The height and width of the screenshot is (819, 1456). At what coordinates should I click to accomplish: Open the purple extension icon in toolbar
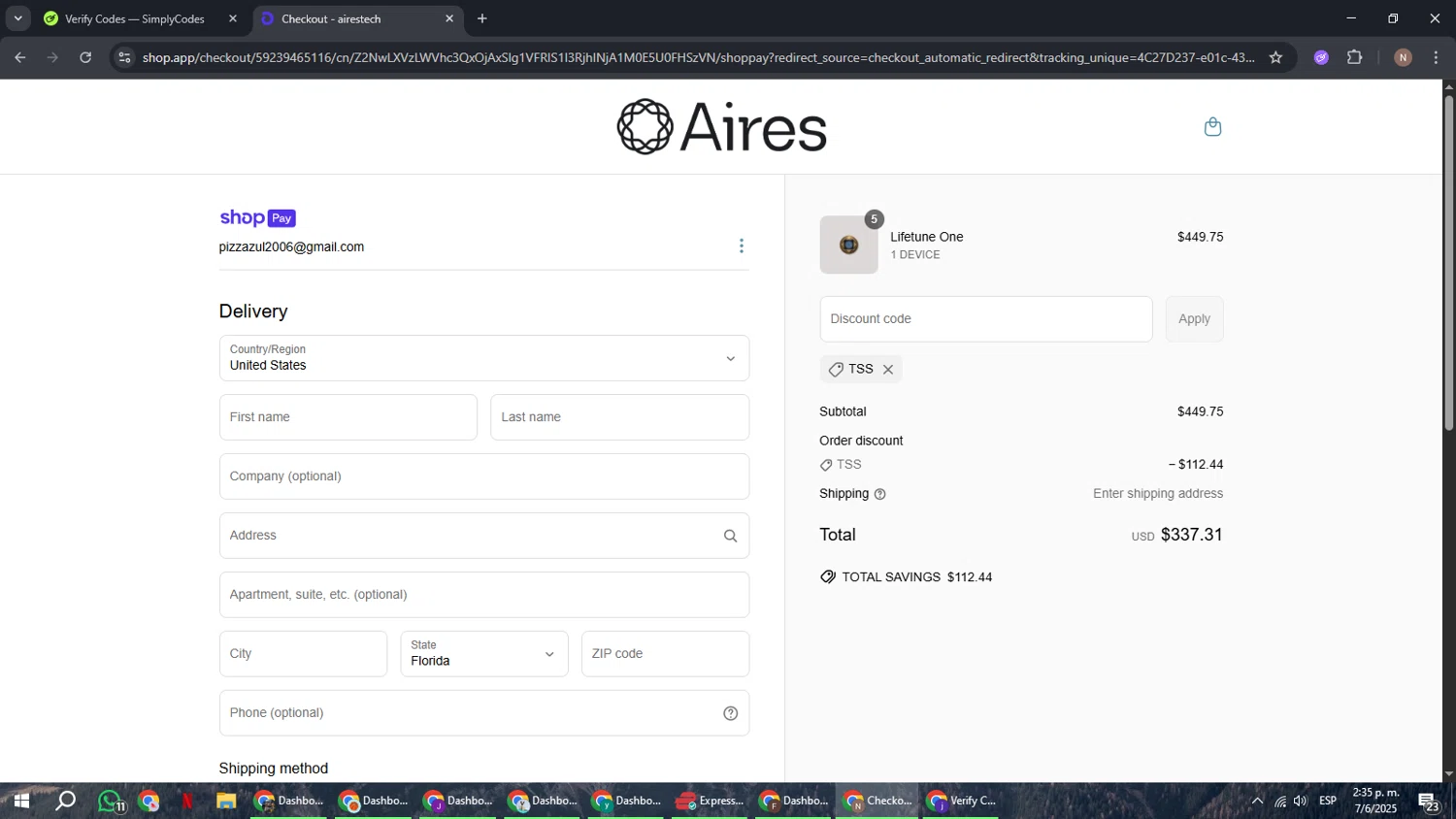(x=1321, y=57)
